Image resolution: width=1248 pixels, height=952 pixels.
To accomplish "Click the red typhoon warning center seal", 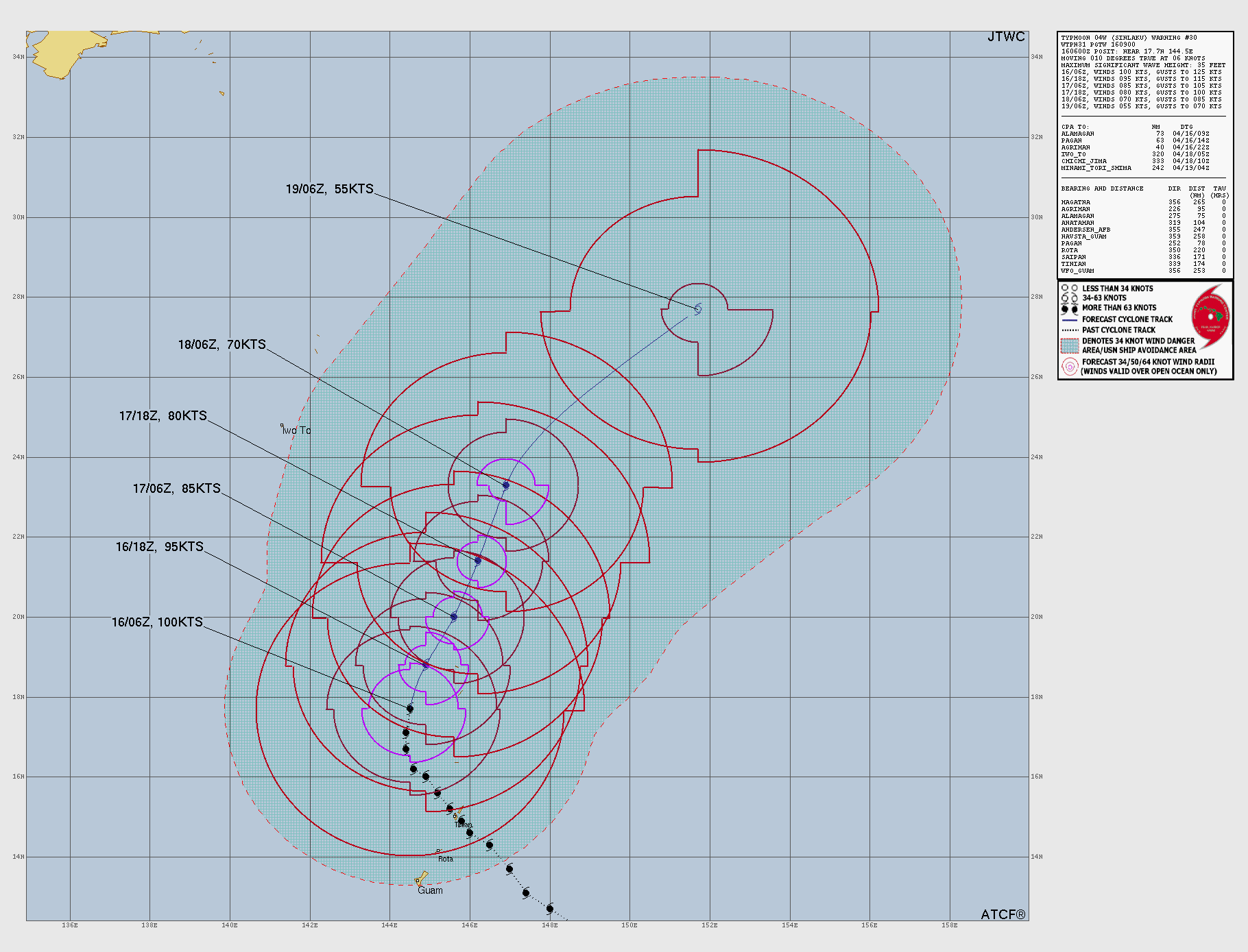I will pyautogui.click(x=1210, y=317).
